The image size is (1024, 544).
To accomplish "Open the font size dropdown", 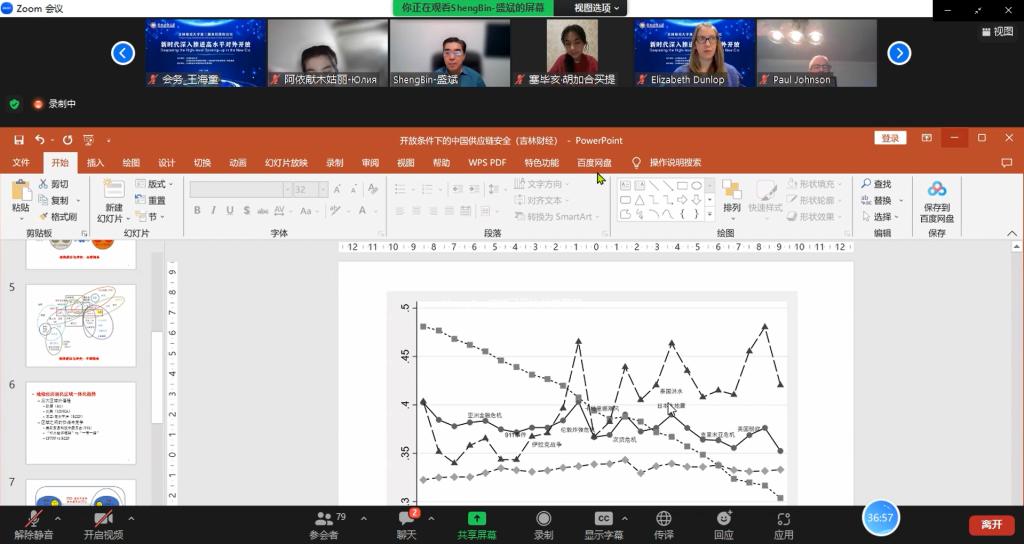I will (324, 189).
